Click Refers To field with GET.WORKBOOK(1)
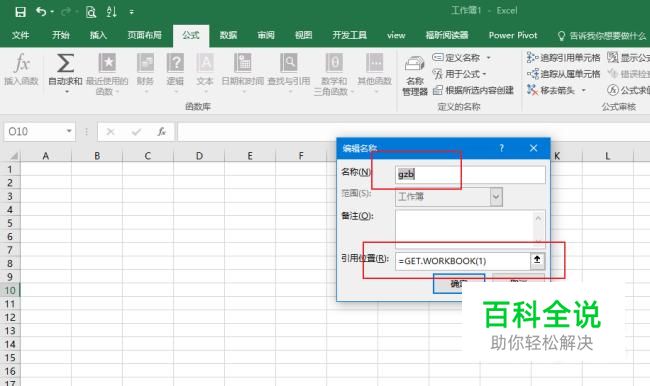This screenshot has width=650, height=386. (463, 261)
